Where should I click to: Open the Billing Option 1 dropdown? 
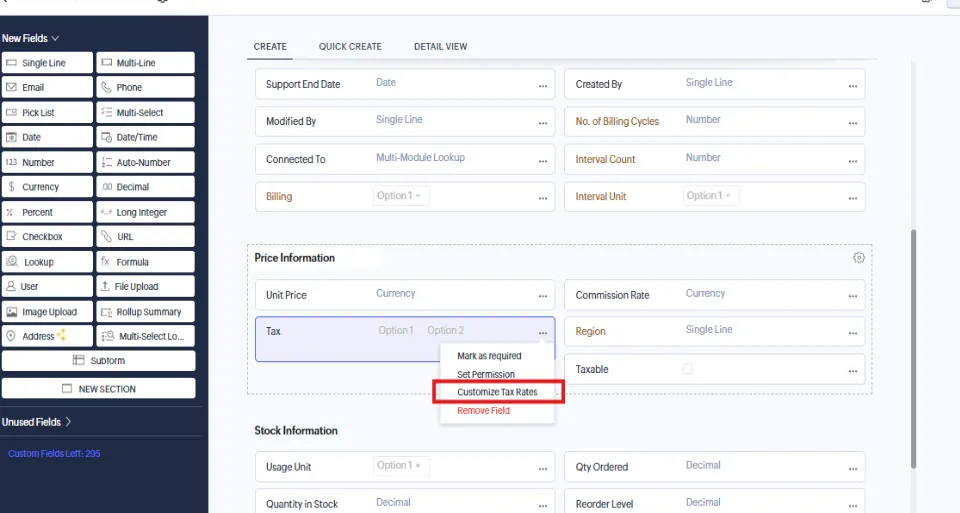[401, 196]
